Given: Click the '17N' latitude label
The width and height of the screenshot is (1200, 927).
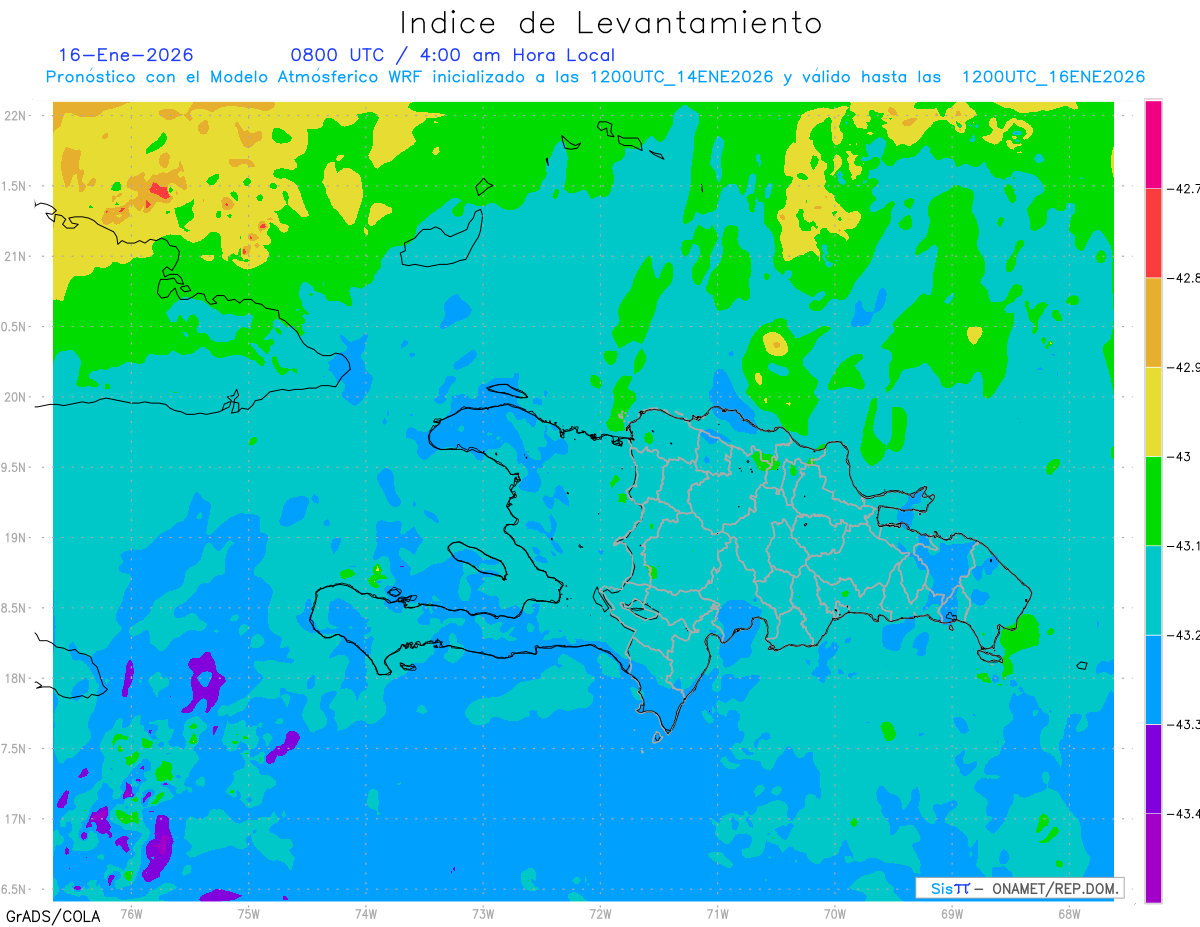Looking at the screenshot, I should tap(15, 819).
